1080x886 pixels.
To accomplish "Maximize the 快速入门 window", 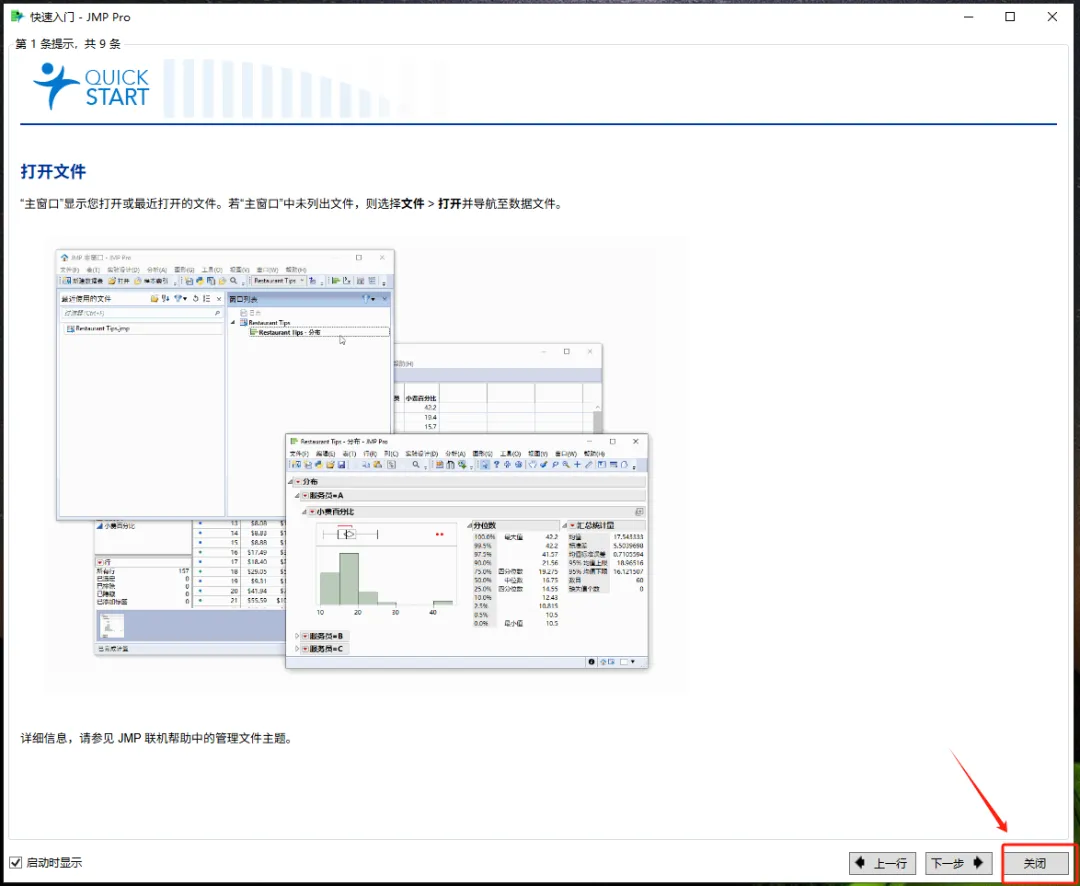I will [1010, 17].
